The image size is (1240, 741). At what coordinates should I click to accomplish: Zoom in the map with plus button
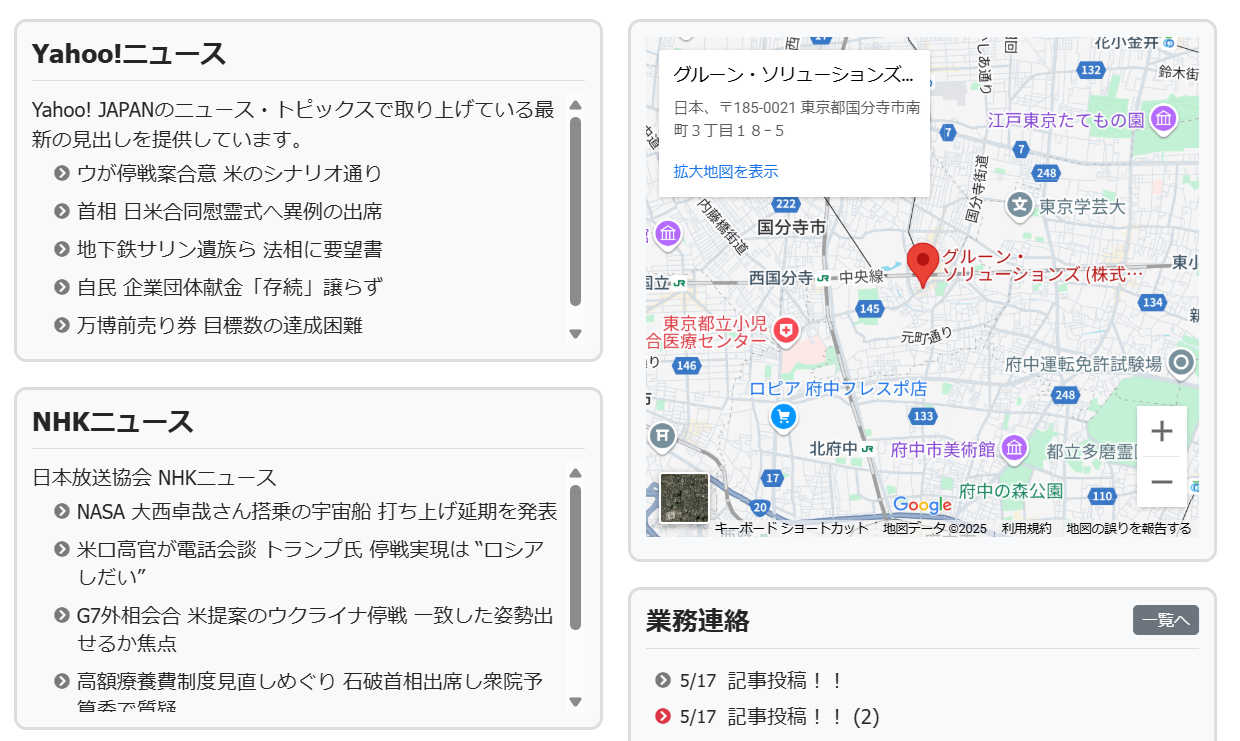(x=1162, y=431)
